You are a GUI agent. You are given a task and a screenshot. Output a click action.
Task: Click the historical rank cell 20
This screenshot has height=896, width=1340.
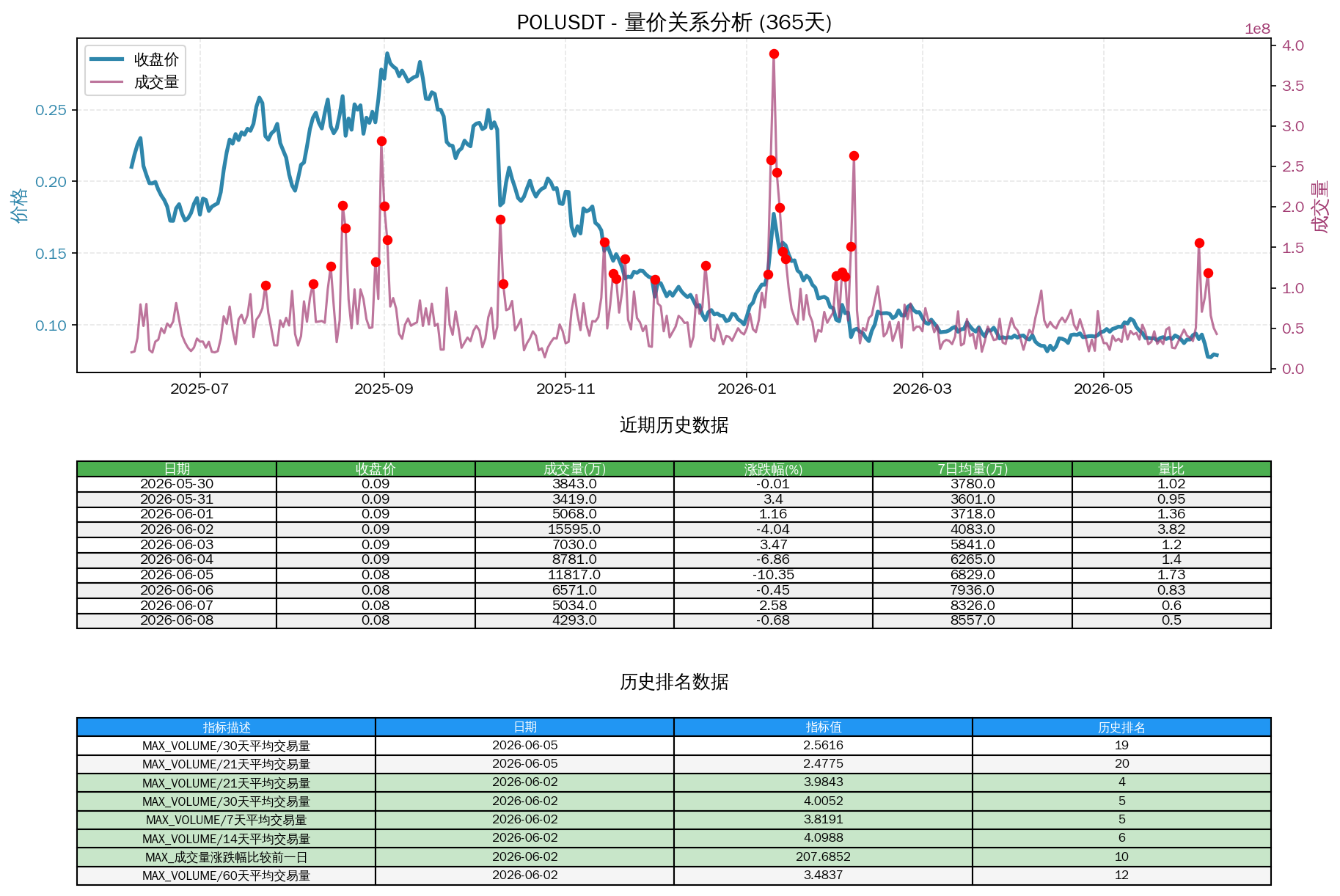click(1121, 764)
